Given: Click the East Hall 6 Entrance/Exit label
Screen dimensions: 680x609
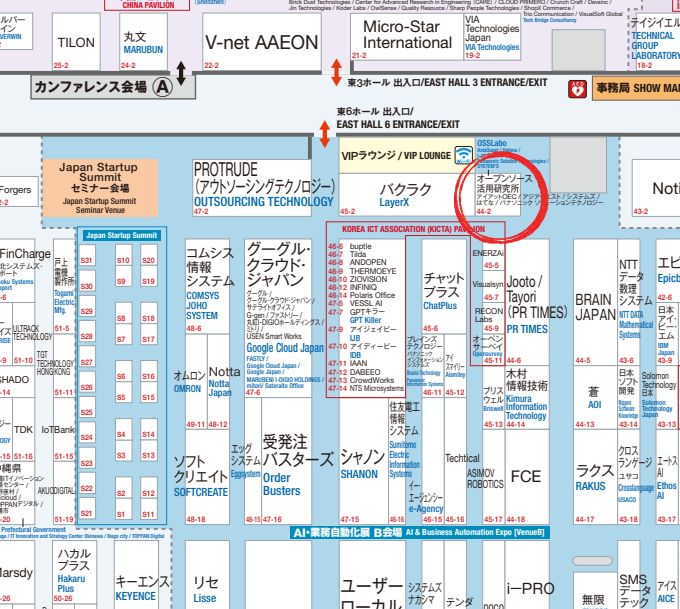Looking at the screenshot, I should [398, 118].
